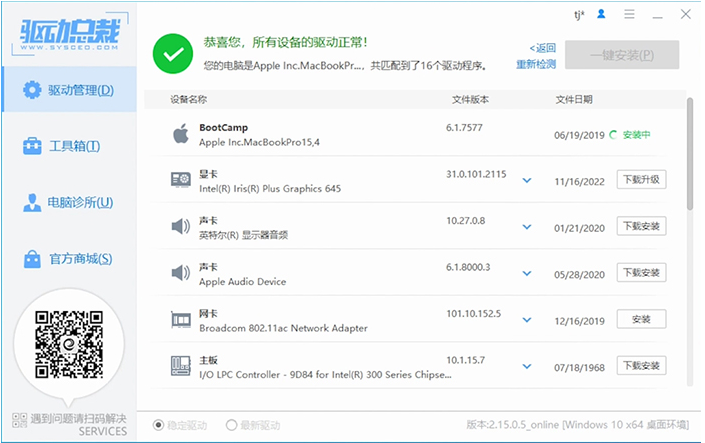Click the toolbox briefcase icon
This screenshot has height=443, width=705.
[x=32, y=146]
